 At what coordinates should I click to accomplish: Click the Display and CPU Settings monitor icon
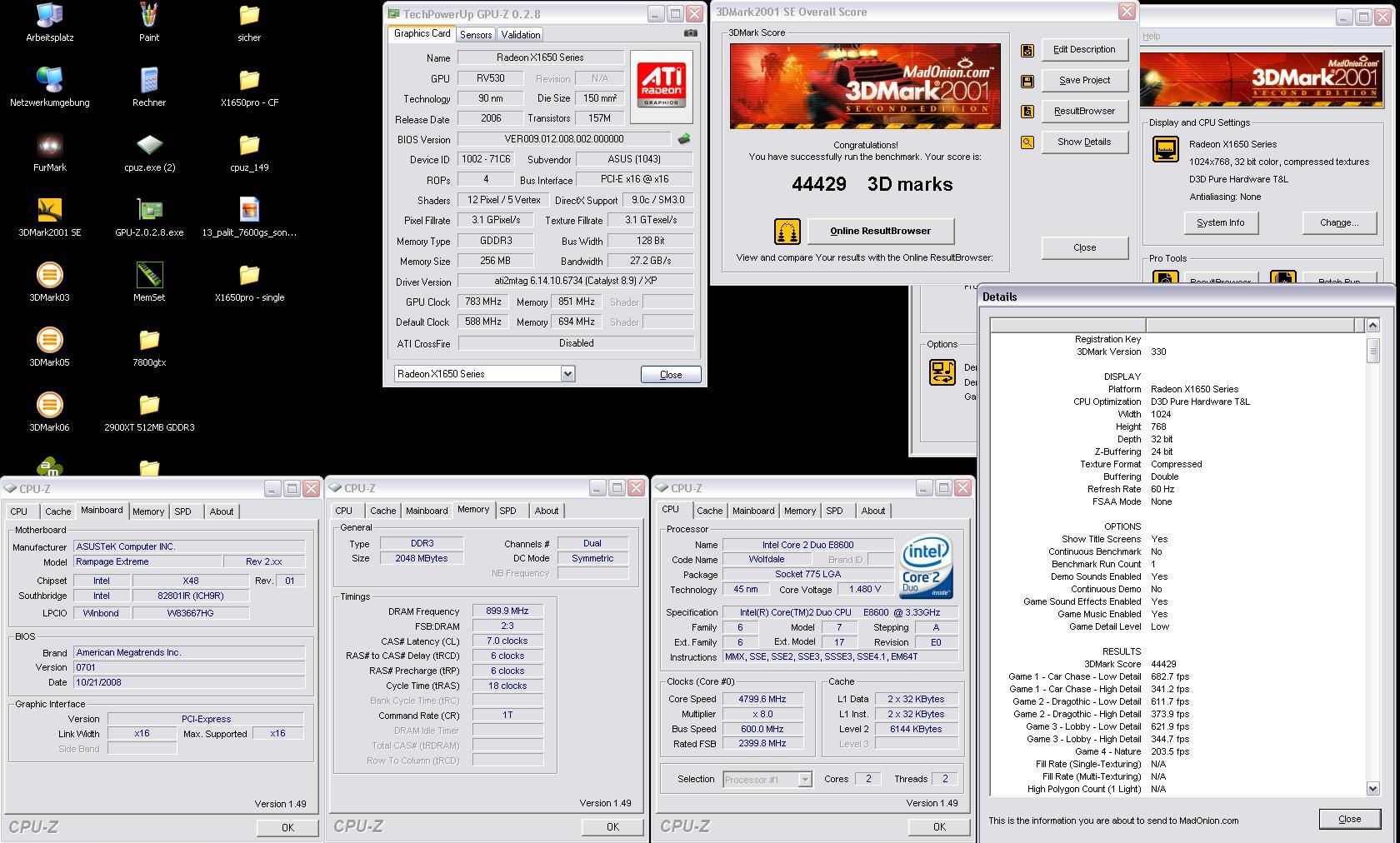click(x=1166, y=150)
